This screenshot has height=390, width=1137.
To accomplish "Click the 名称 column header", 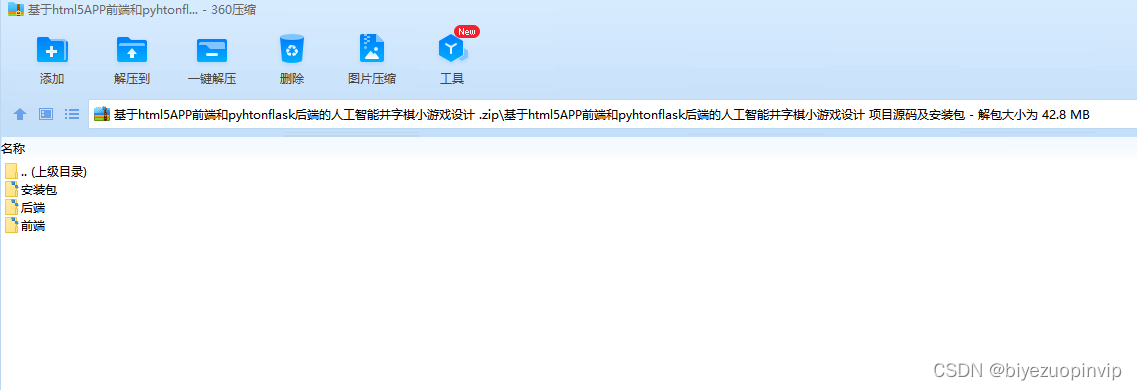I will 13,149.
